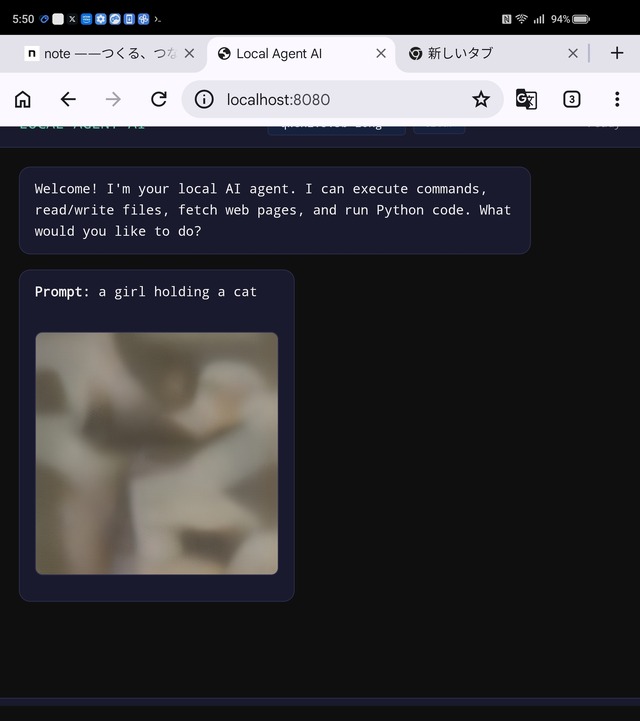The height and width of the screenshot is (721, 640).
Task: Open site info icon in address bar
Action: click(x=204, y=99)
